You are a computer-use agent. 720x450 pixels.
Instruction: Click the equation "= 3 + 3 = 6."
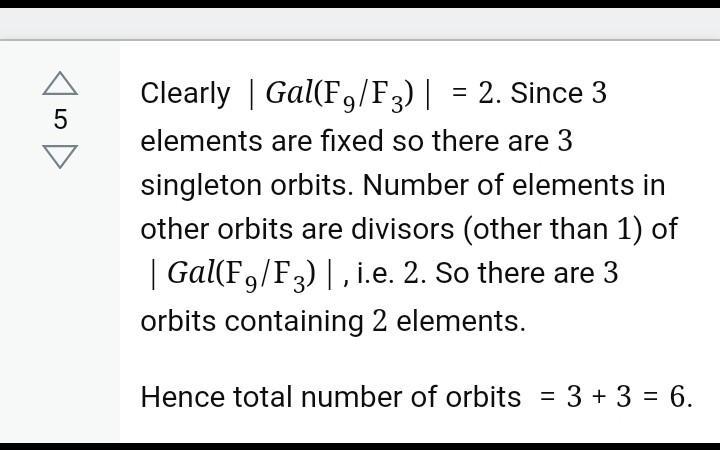(x=615, y=397)
